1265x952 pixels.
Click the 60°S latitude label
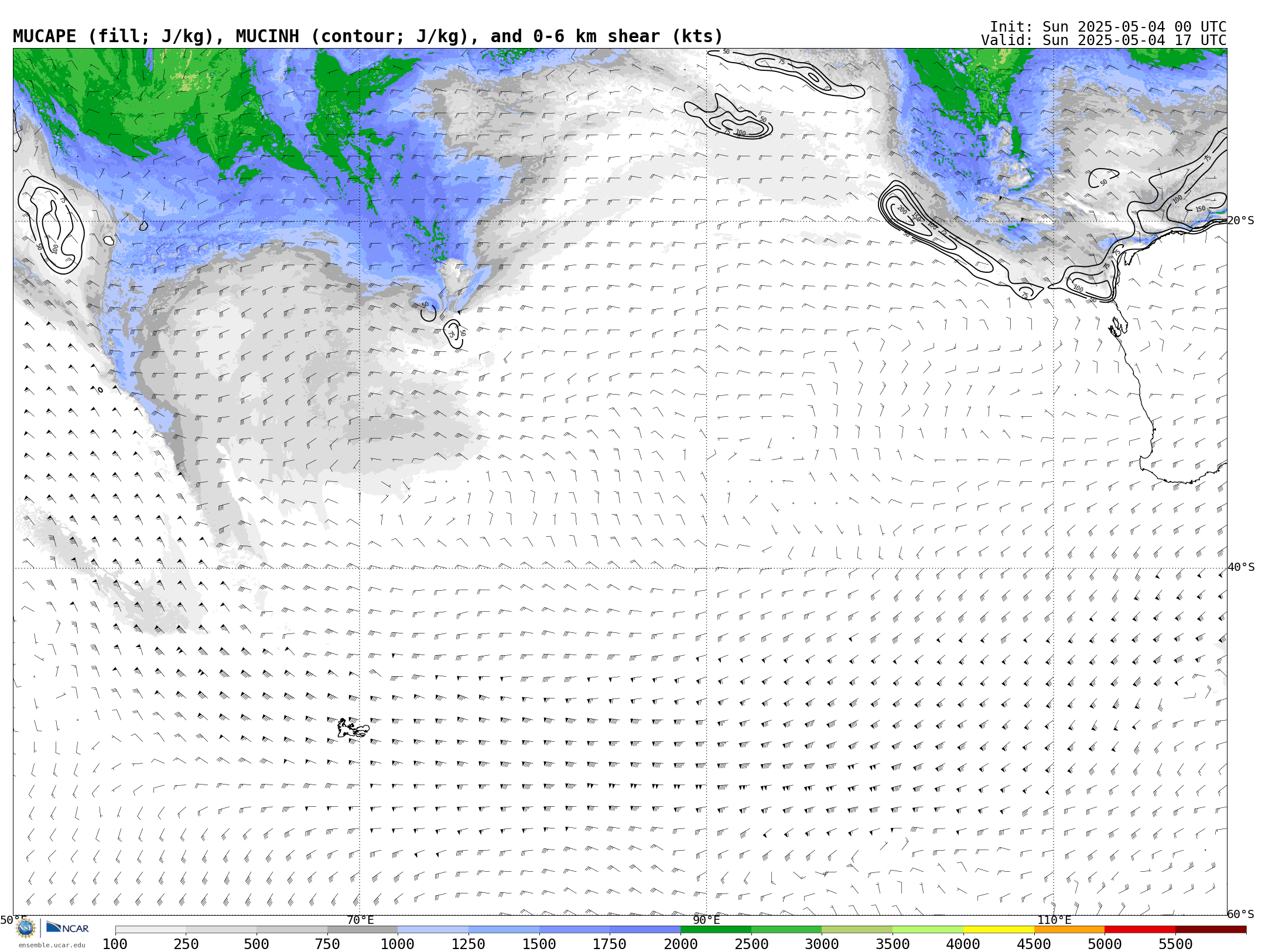pos(1241,915)
